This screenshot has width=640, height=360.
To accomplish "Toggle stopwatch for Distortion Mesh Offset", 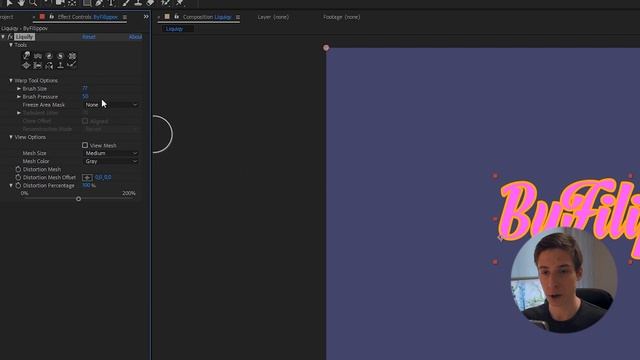I will coord(18,177).
